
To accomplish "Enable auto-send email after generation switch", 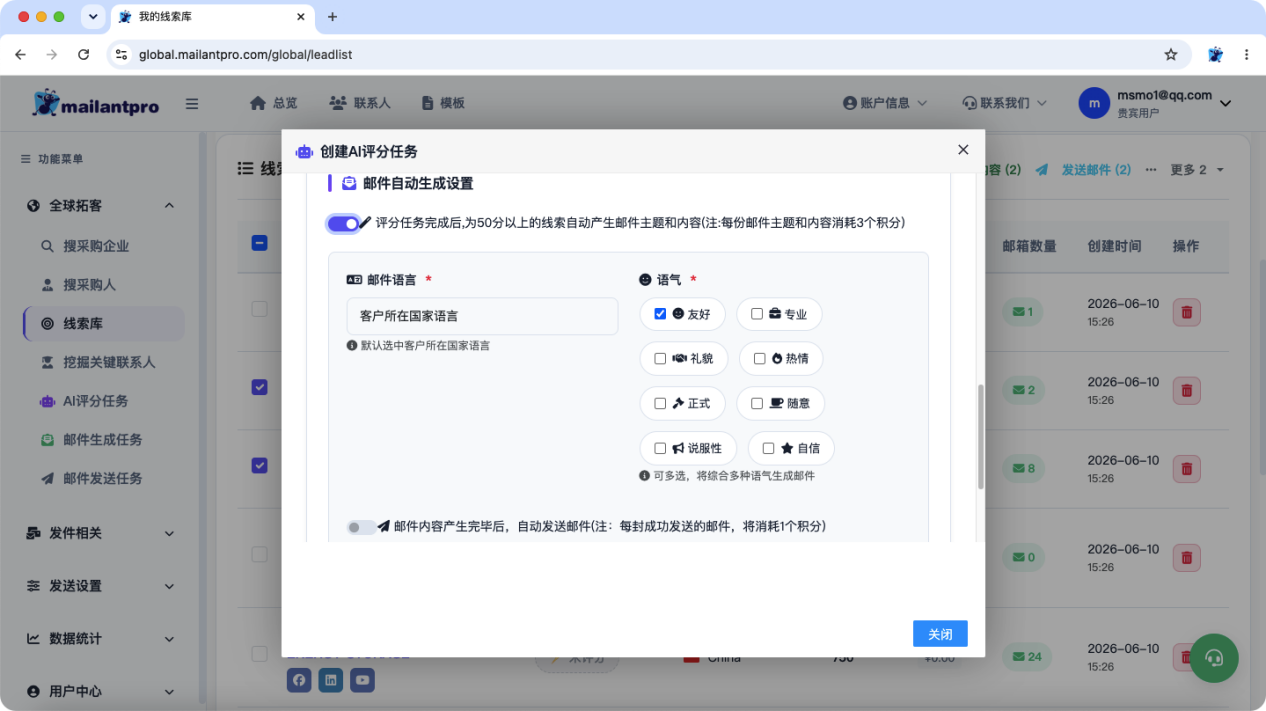I will tap(361, 527).
